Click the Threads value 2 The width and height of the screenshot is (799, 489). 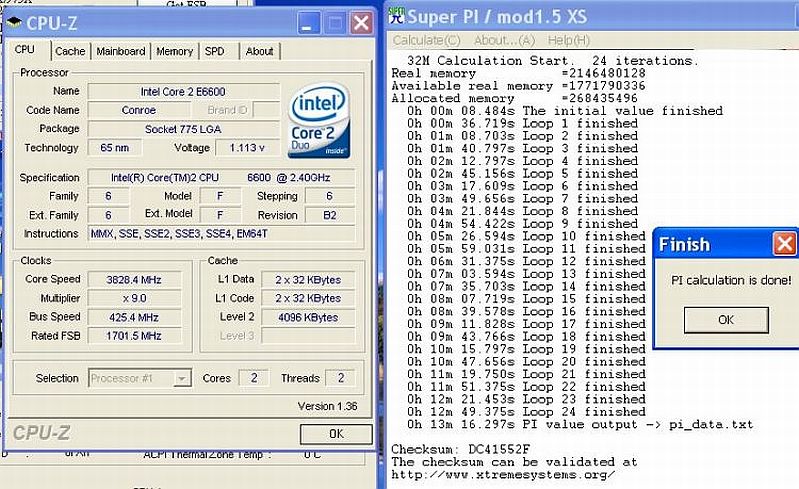tap(340, 378)
